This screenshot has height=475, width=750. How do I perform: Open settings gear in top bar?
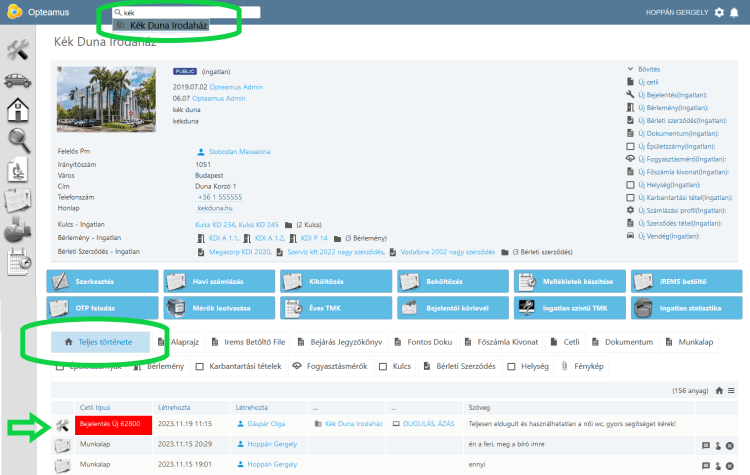719,13
